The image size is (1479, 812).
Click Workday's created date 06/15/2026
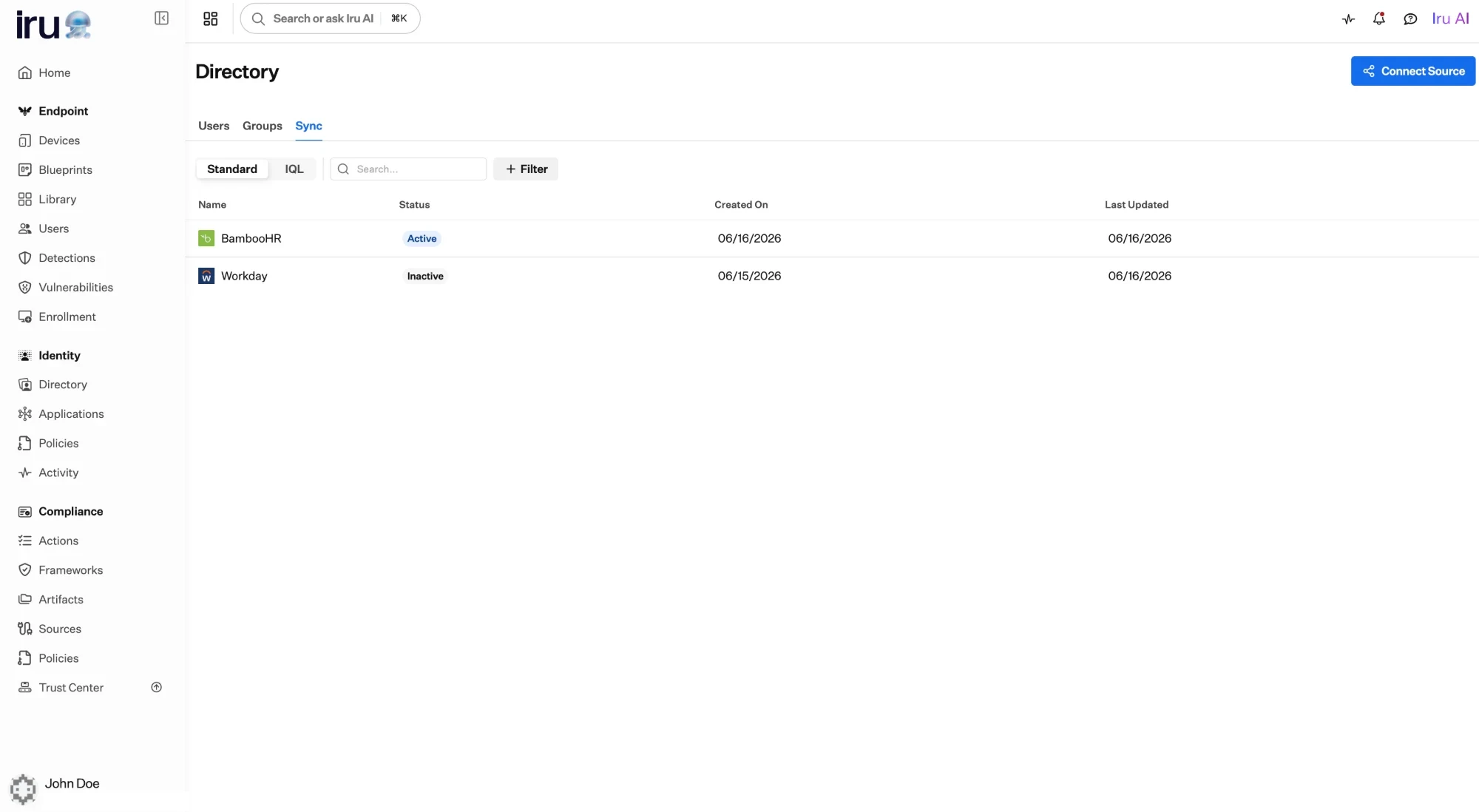[x=749, y=276]
